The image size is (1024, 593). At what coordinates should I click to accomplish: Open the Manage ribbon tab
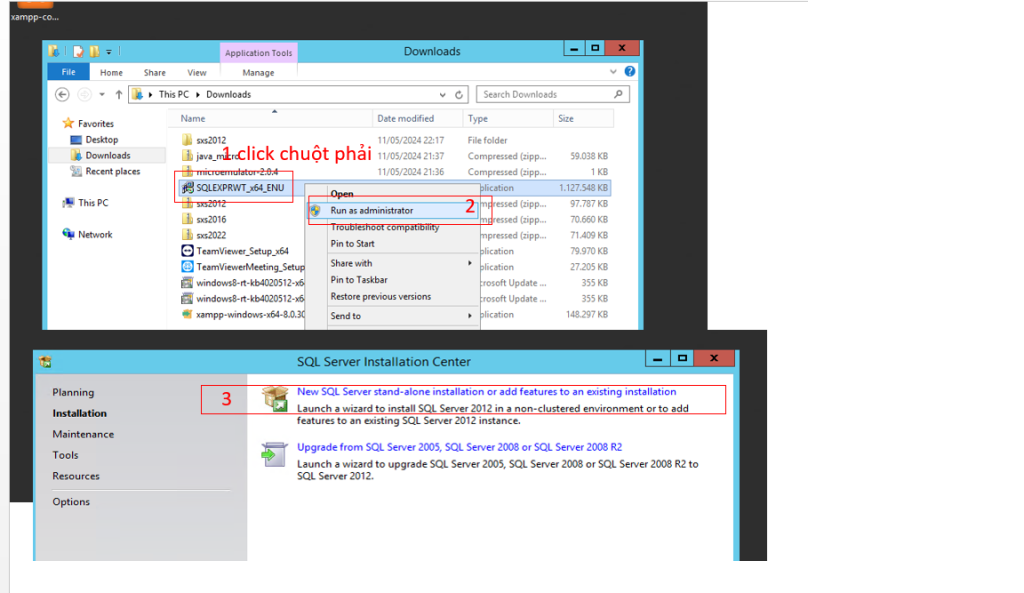pyautogui.click(x=258, y=72)
